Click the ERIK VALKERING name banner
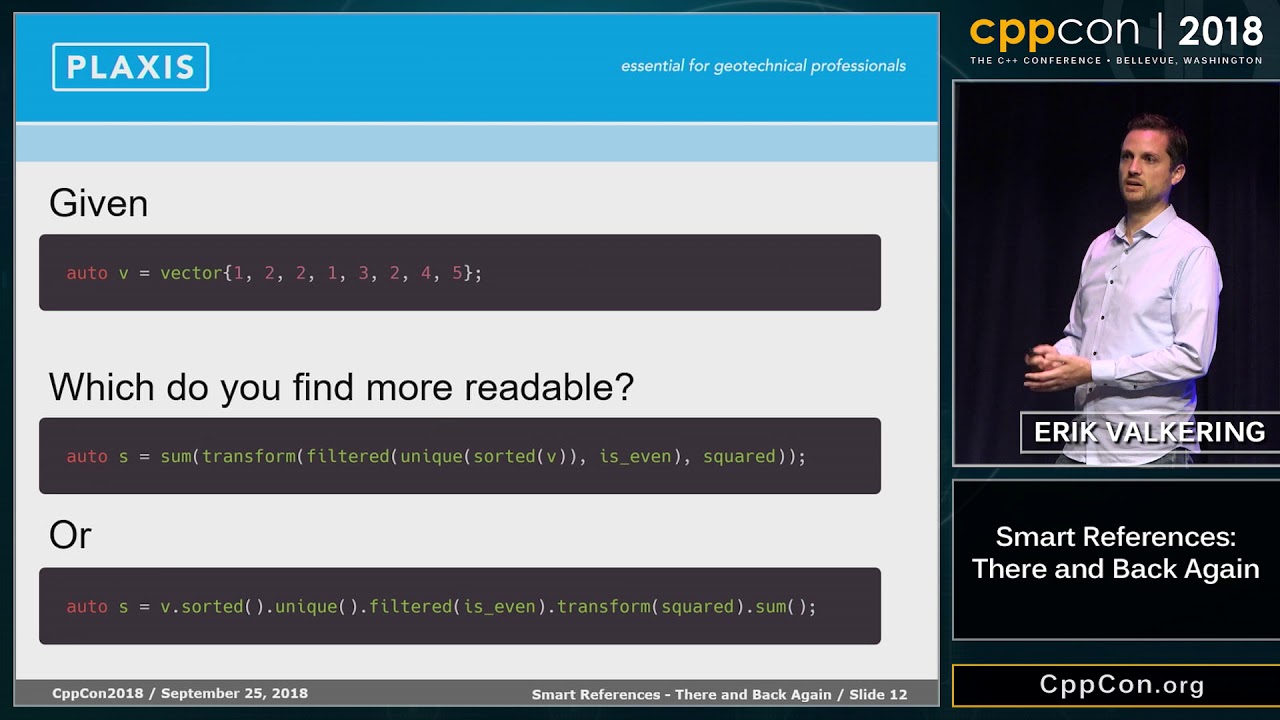This screenshot has width=1280, height=720. click(1149, 432)
